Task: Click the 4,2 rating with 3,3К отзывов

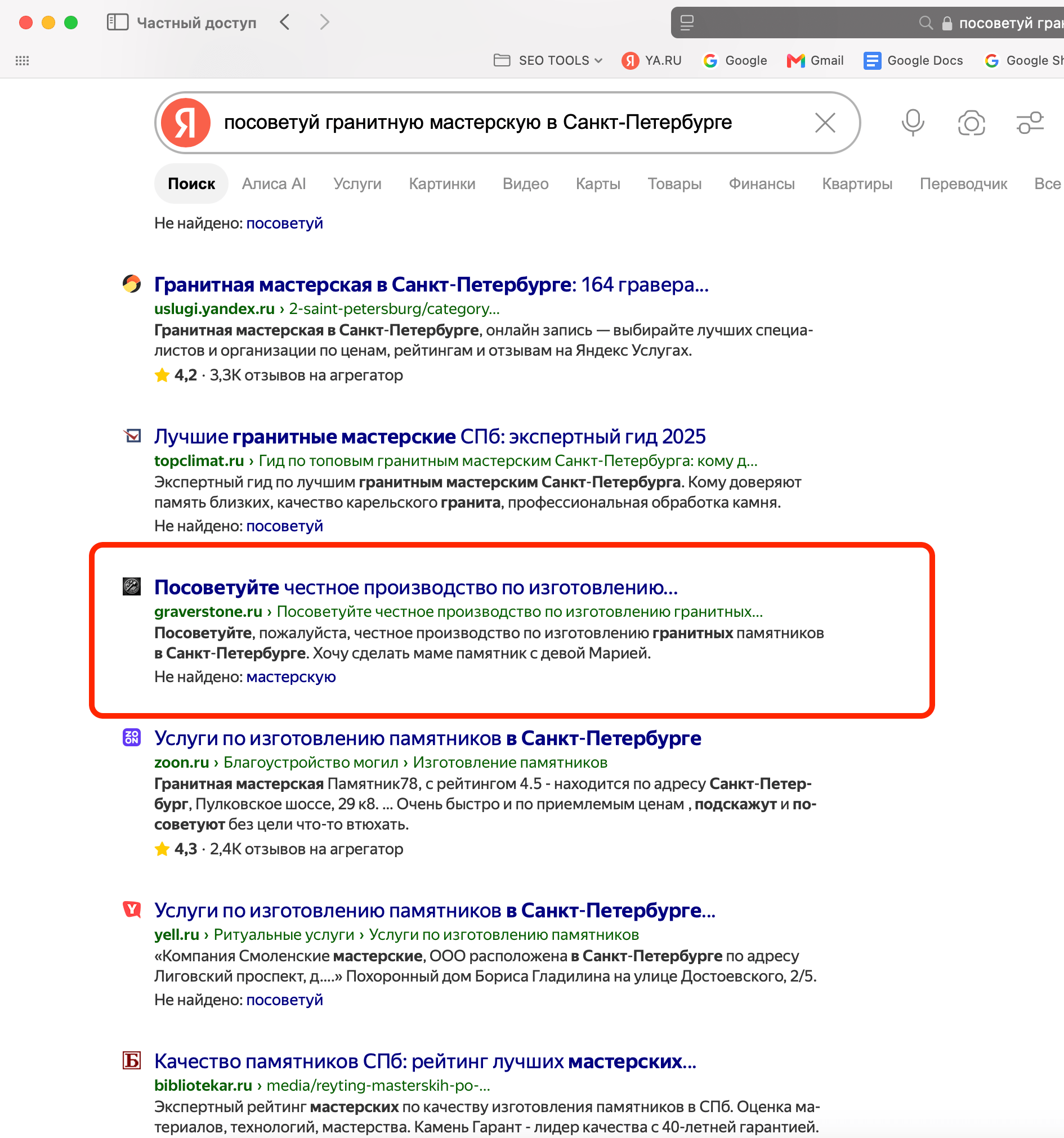Action: coord(278,375)
